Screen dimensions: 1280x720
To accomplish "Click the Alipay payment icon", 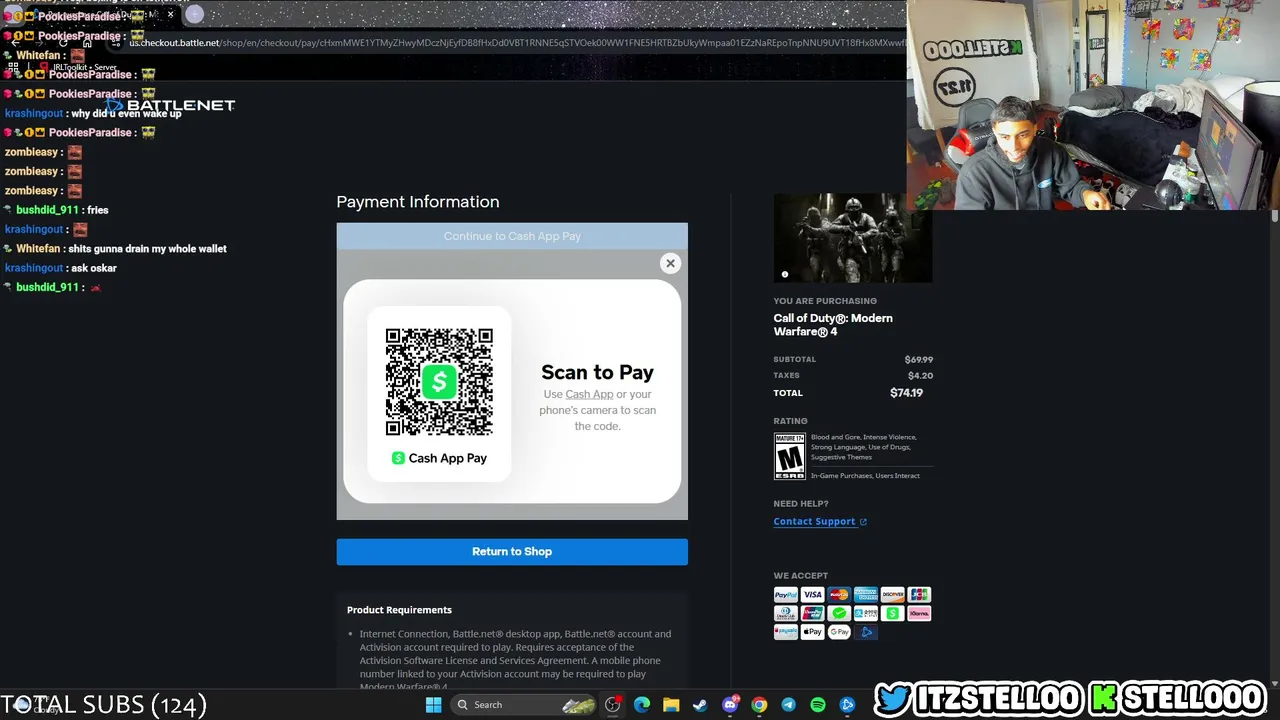I will point(866,613).
